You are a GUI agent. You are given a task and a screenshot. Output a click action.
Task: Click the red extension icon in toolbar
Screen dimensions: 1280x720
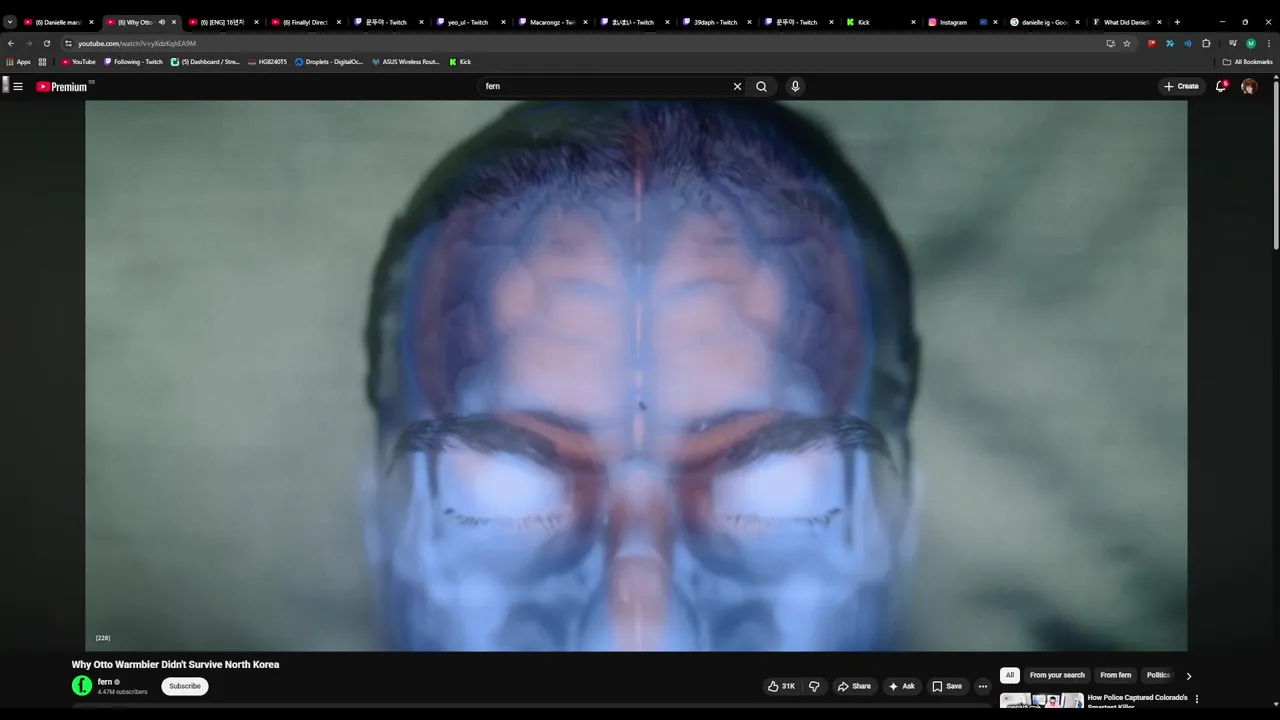[x=1152, y=43]
